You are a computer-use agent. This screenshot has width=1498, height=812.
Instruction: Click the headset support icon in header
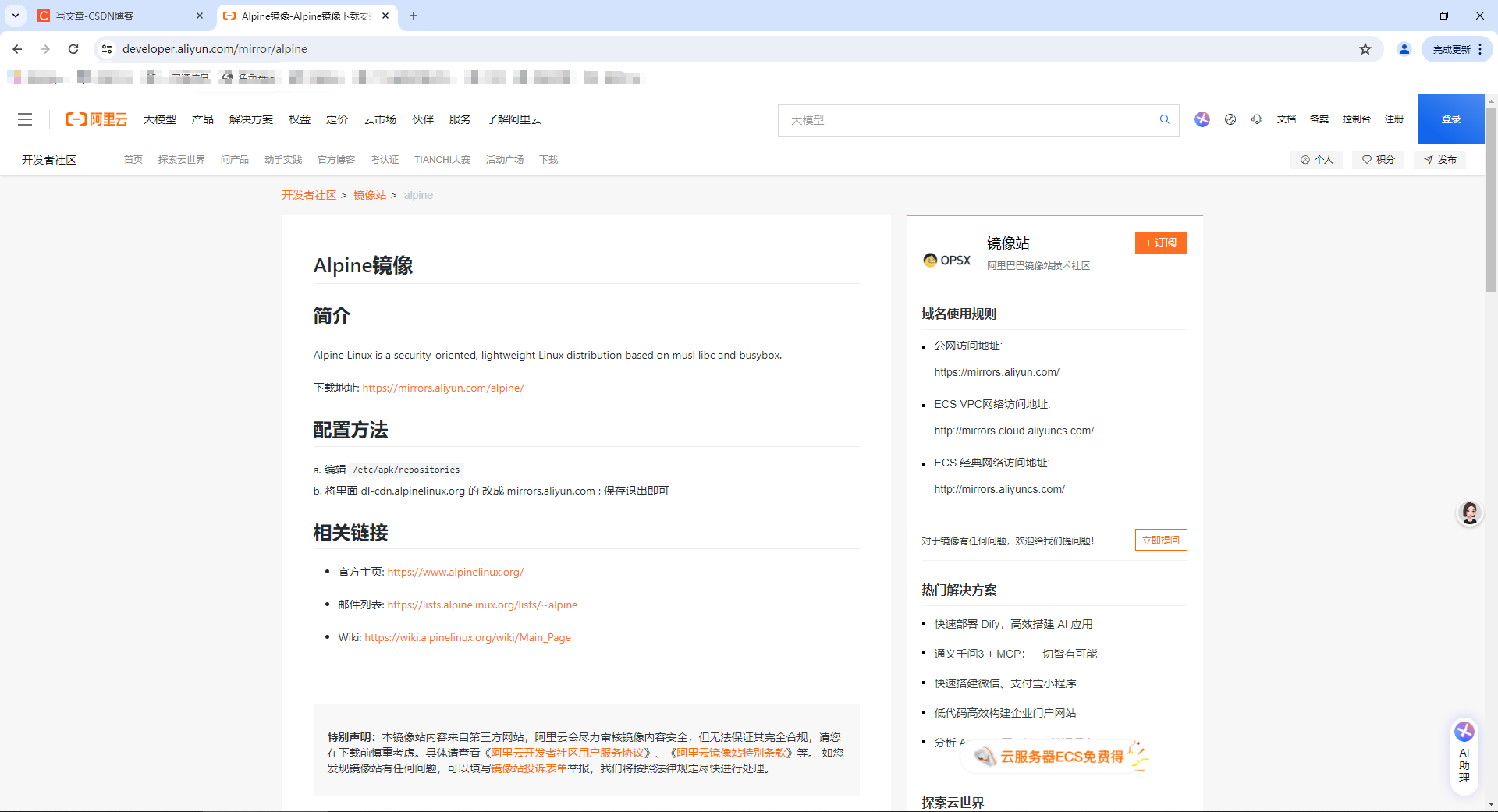pyautogui.click(x=1257, y=119)
